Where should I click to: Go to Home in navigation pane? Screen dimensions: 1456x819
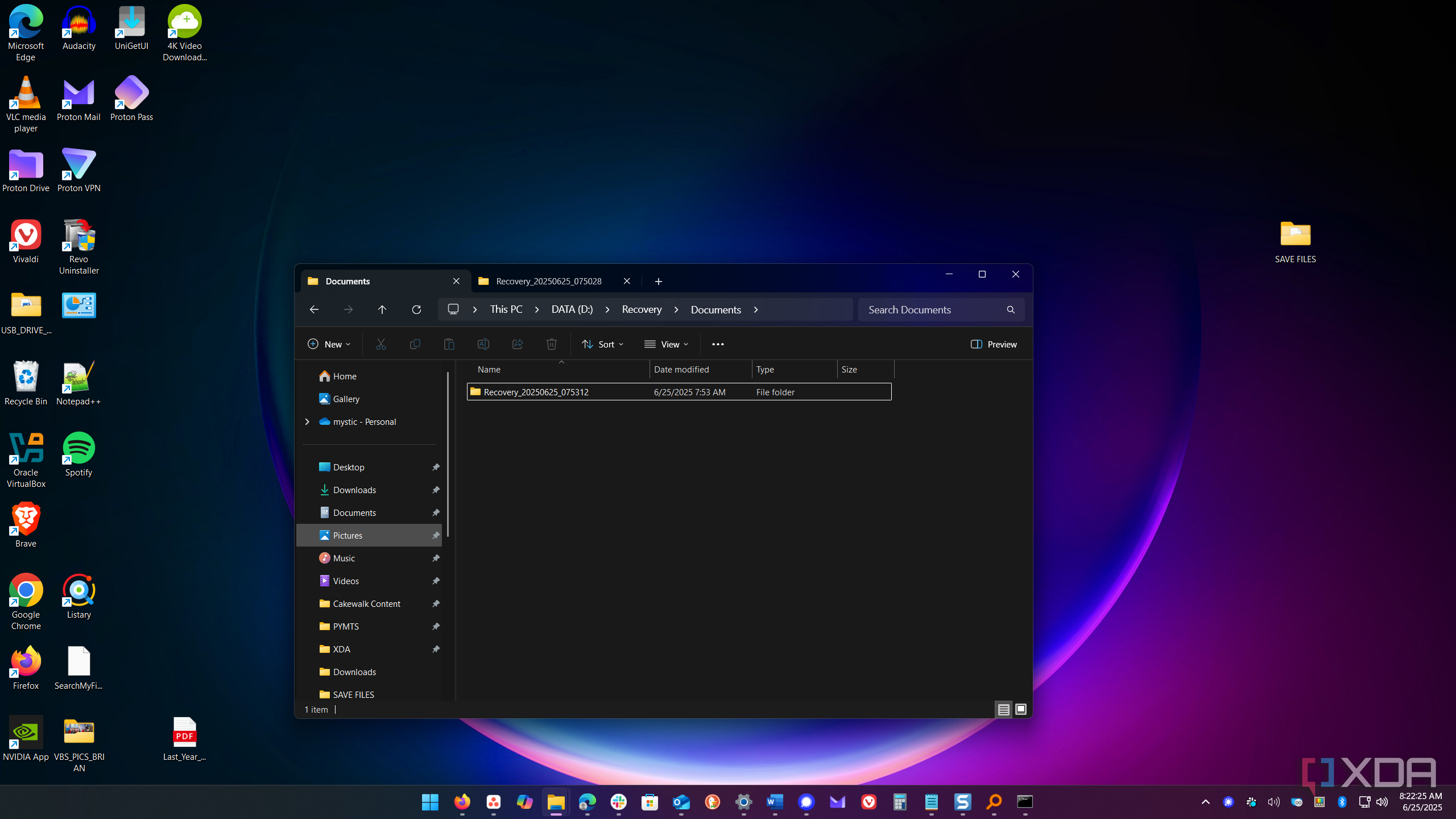(338, 376)
